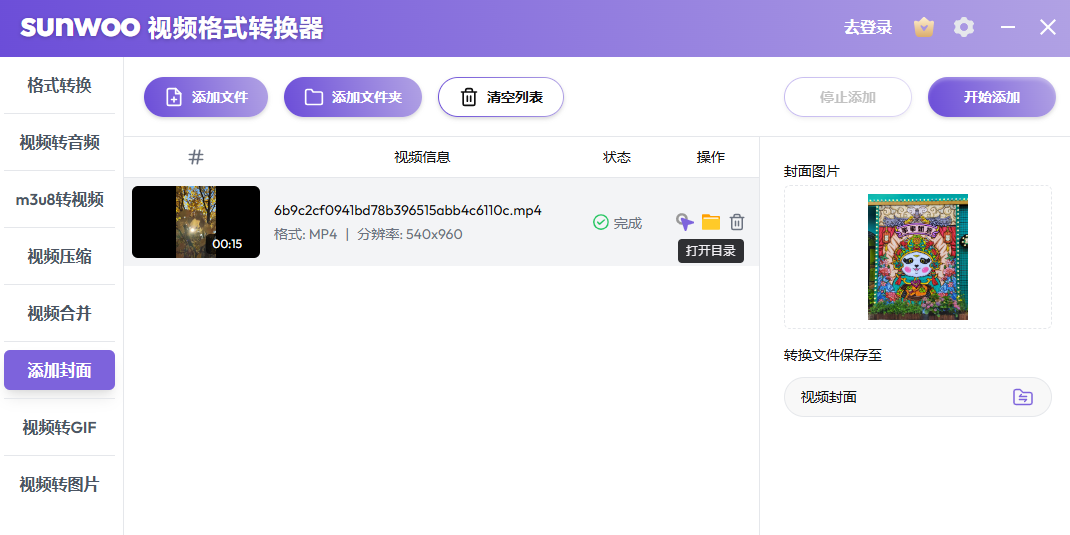
Task: Go to 视频压缩 section
Action: [x=59, y=256]
